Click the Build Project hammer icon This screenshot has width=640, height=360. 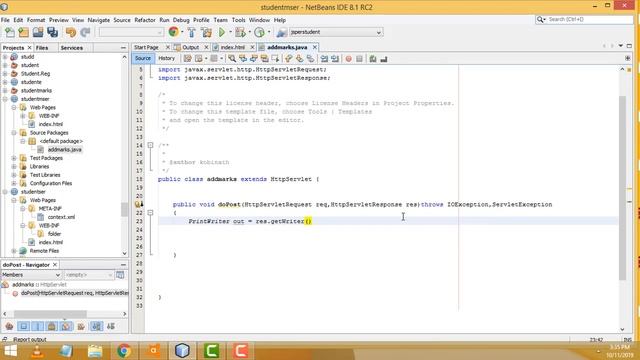pos(191,32)
